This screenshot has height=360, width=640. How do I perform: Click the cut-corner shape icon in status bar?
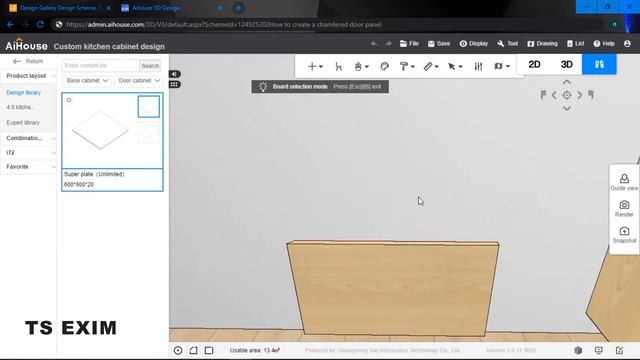tap(193, 350)
